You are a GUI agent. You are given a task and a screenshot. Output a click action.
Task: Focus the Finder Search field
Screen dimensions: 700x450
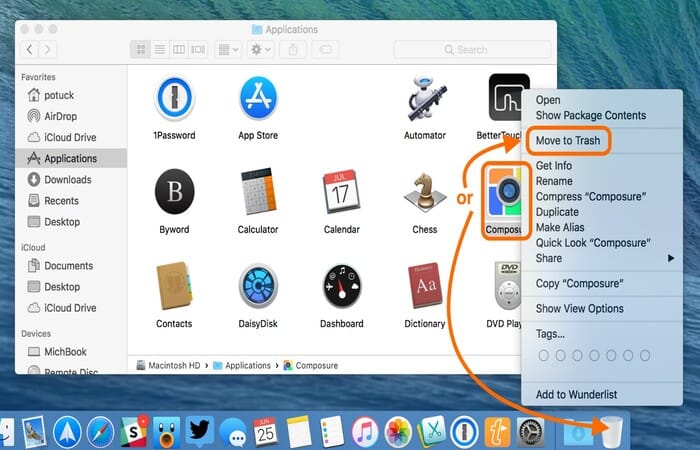472,49
